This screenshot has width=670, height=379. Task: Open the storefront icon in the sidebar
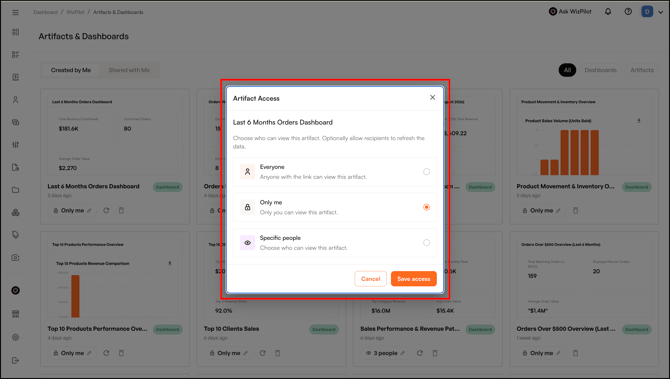15,314
